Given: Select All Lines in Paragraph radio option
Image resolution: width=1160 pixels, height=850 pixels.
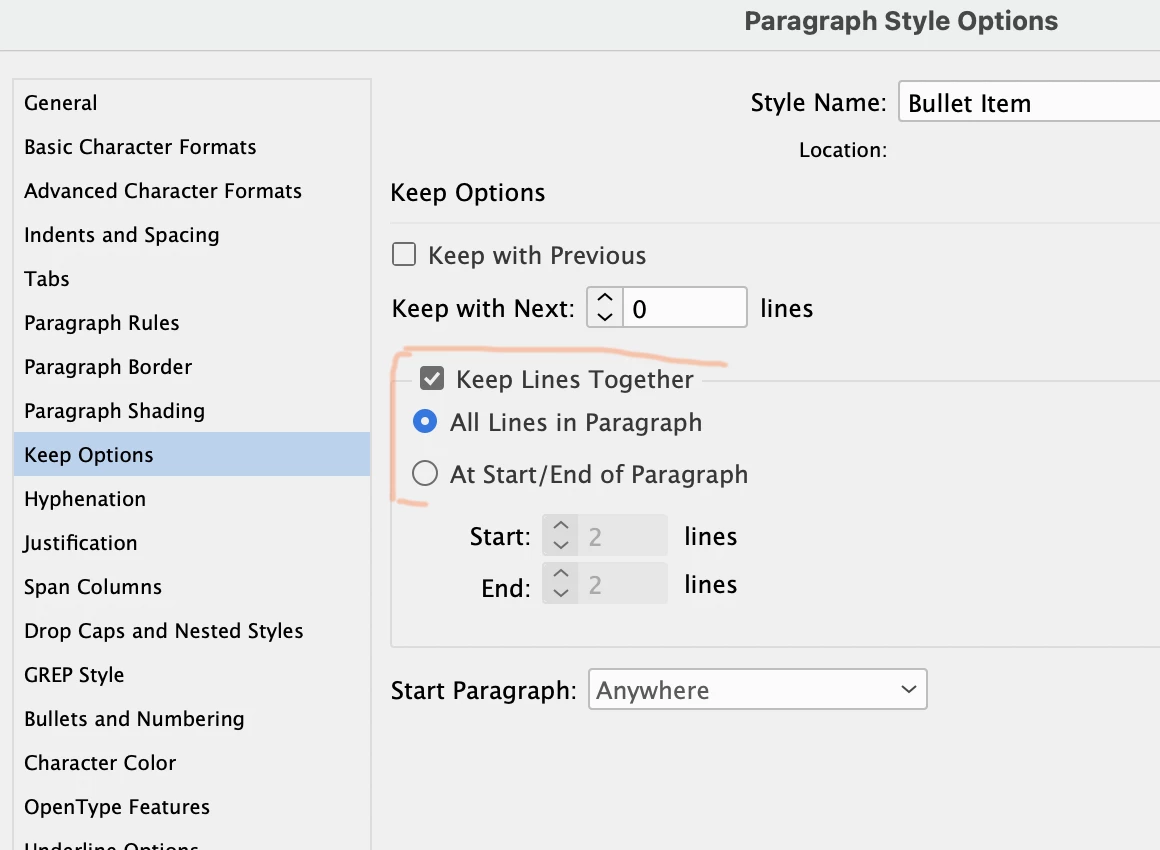Looking at the screenshot, I should pos(425,422).
